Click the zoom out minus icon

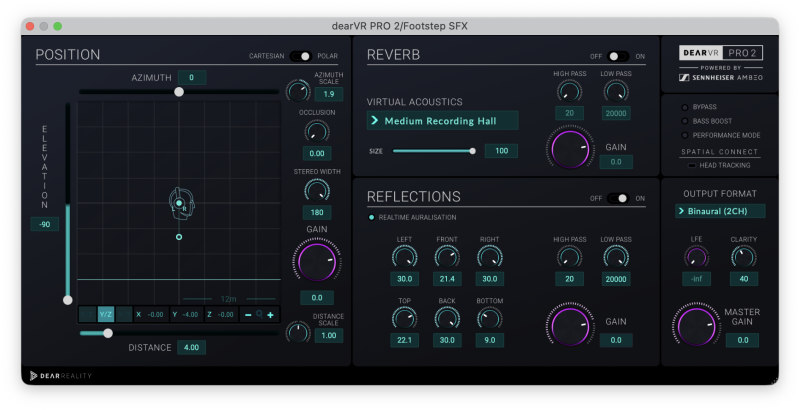coord(248,314)
